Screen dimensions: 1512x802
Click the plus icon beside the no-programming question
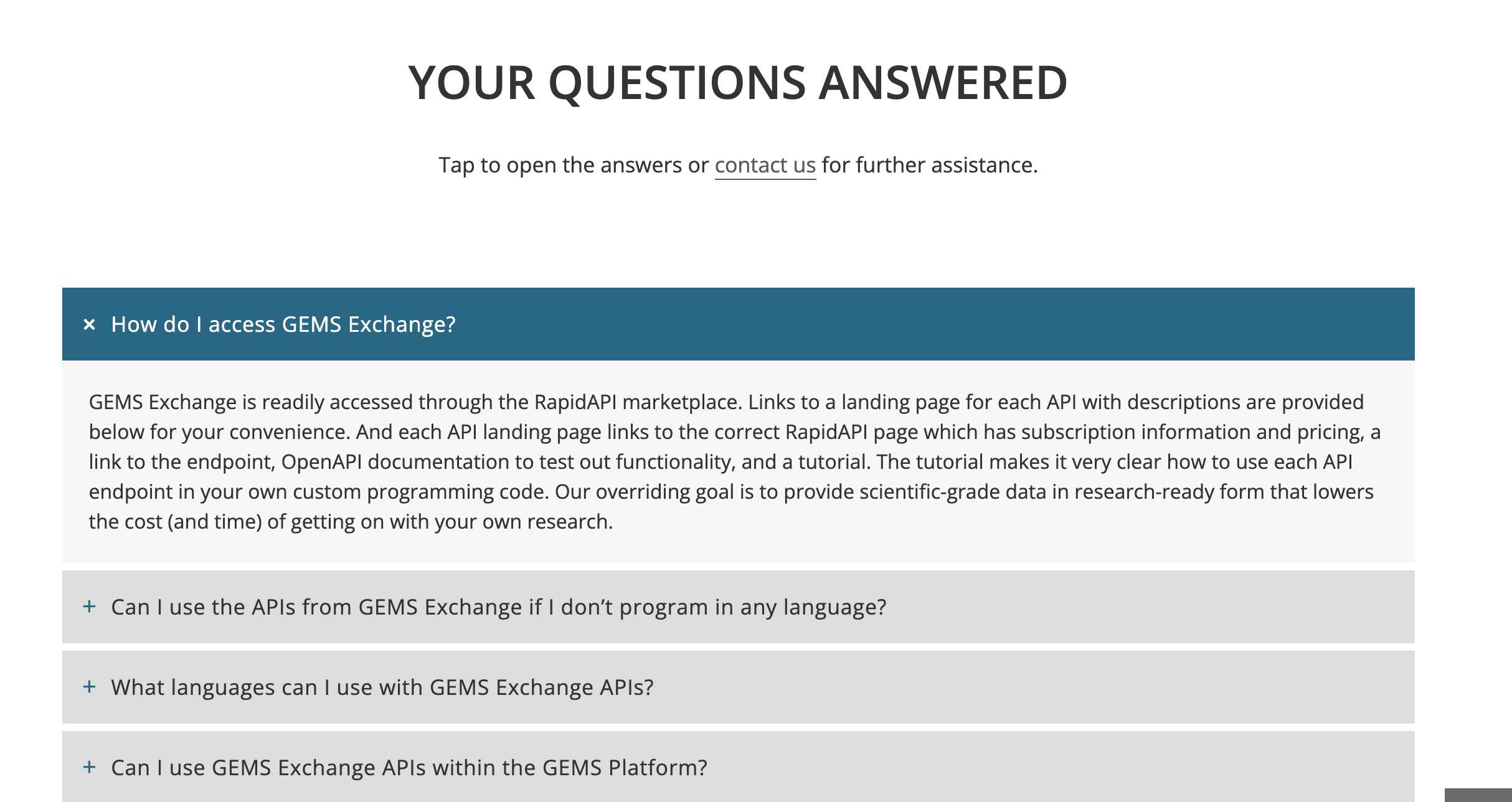90,606
